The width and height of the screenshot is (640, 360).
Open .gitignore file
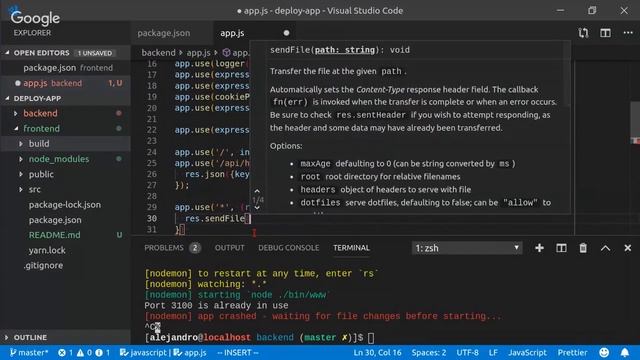click(x=43, y=265)
